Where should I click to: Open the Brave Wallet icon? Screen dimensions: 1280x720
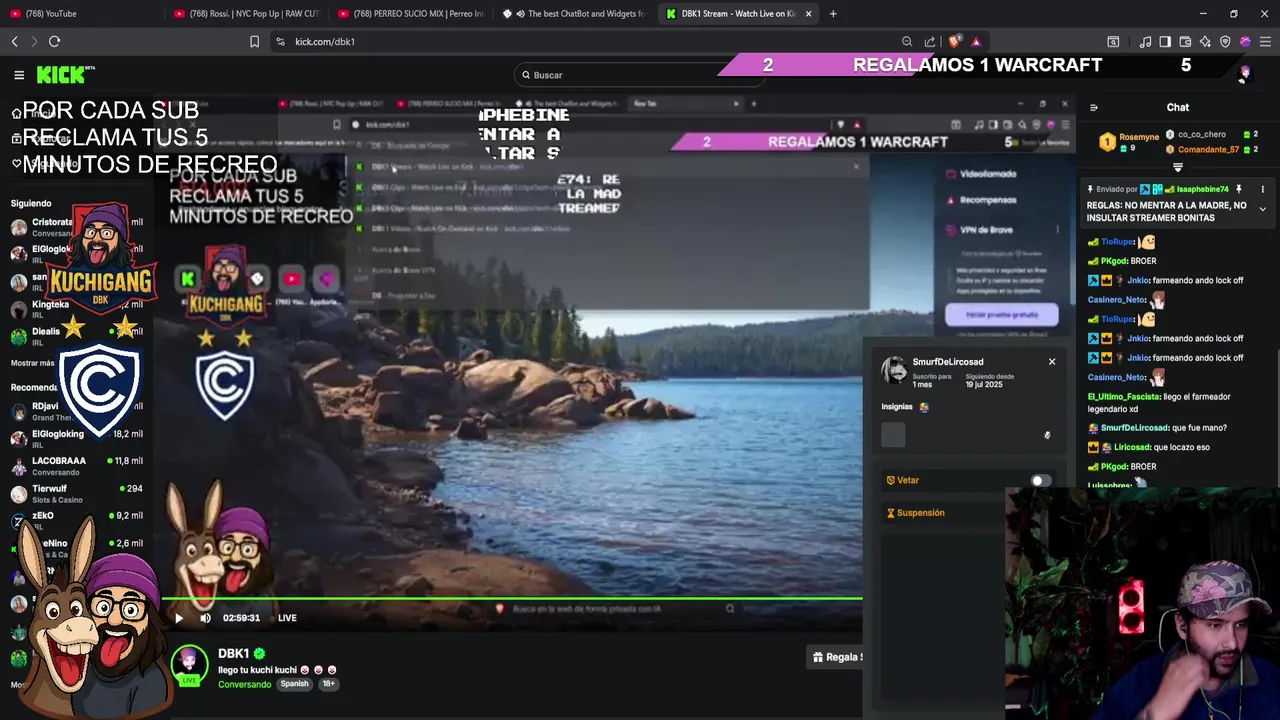pyautogui.click(x=1185, y=41)
